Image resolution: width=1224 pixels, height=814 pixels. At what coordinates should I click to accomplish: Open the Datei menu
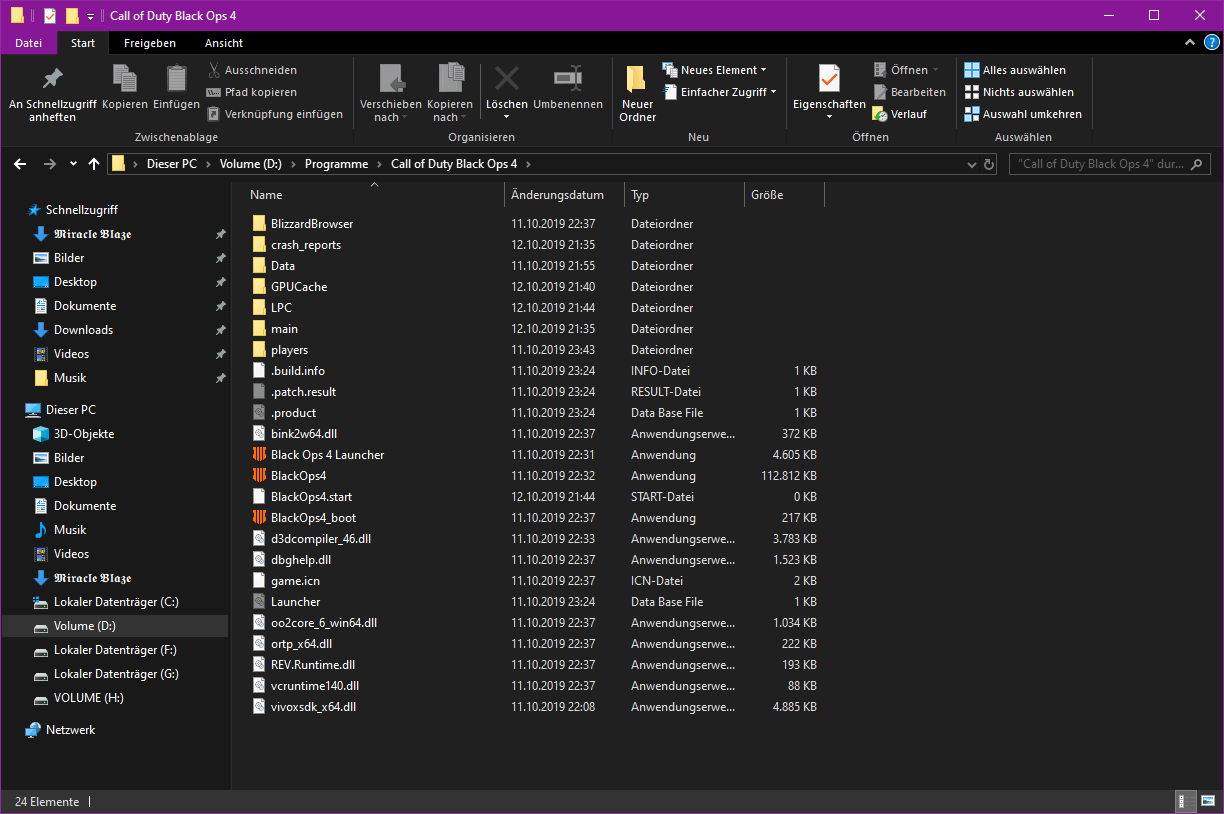(x=29, y=43)
